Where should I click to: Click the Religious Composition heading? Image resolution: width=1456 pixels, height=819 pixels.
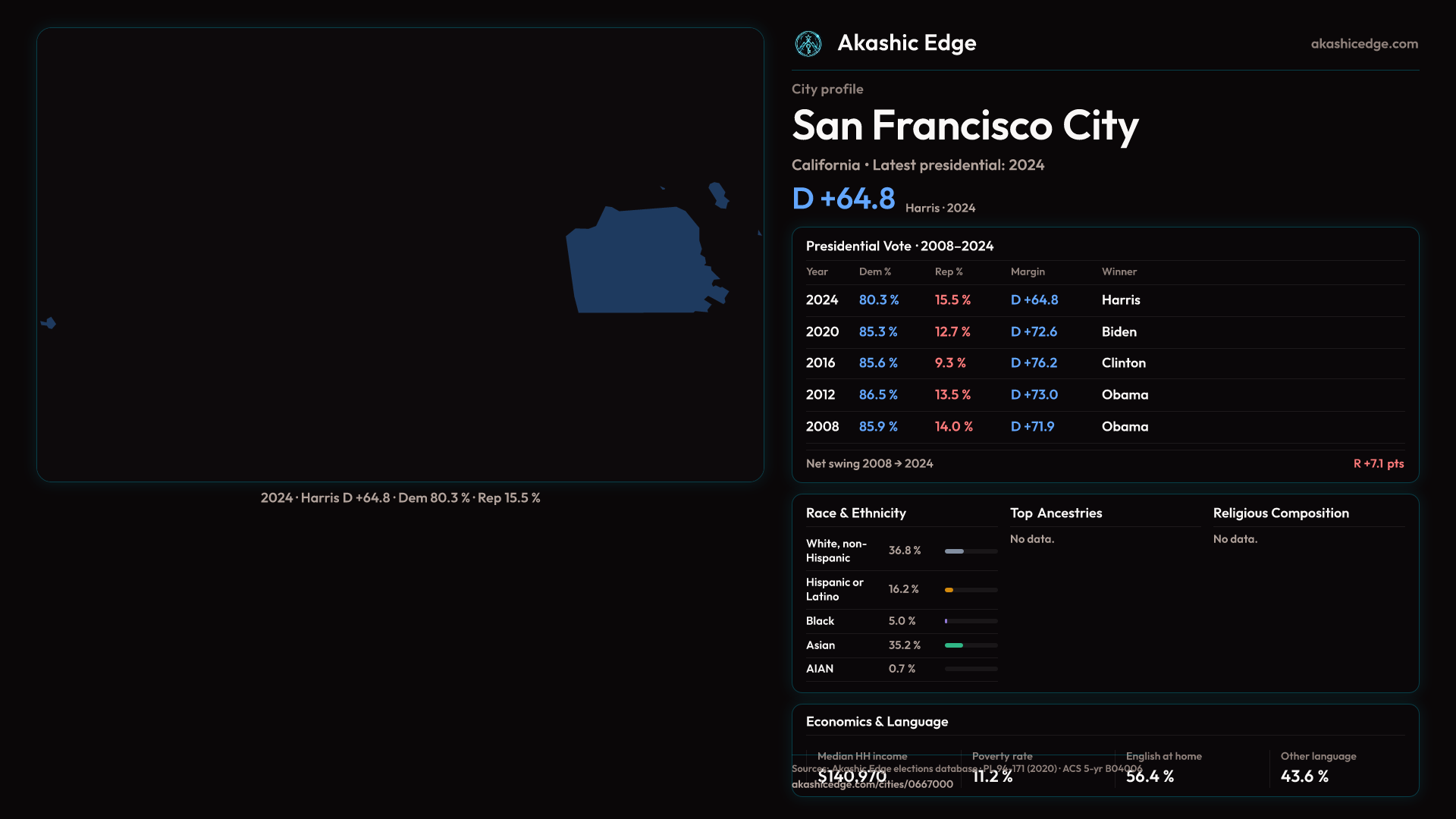pos(1280,513)
